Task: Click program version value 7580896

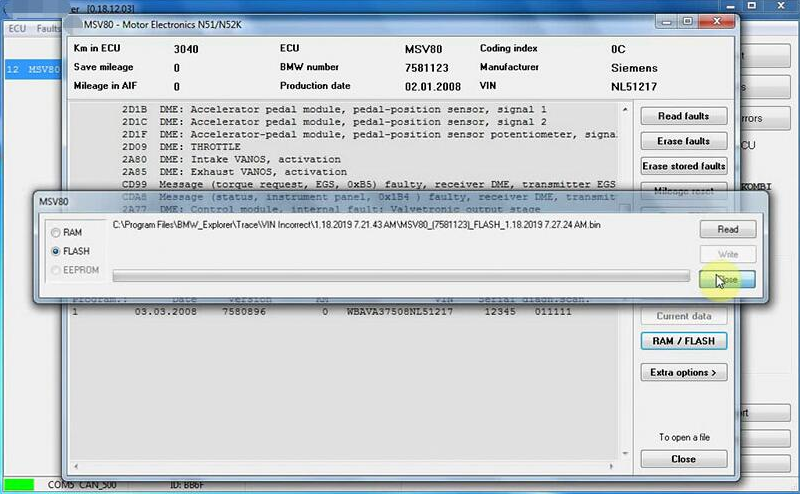Action: tap(244, 311)
